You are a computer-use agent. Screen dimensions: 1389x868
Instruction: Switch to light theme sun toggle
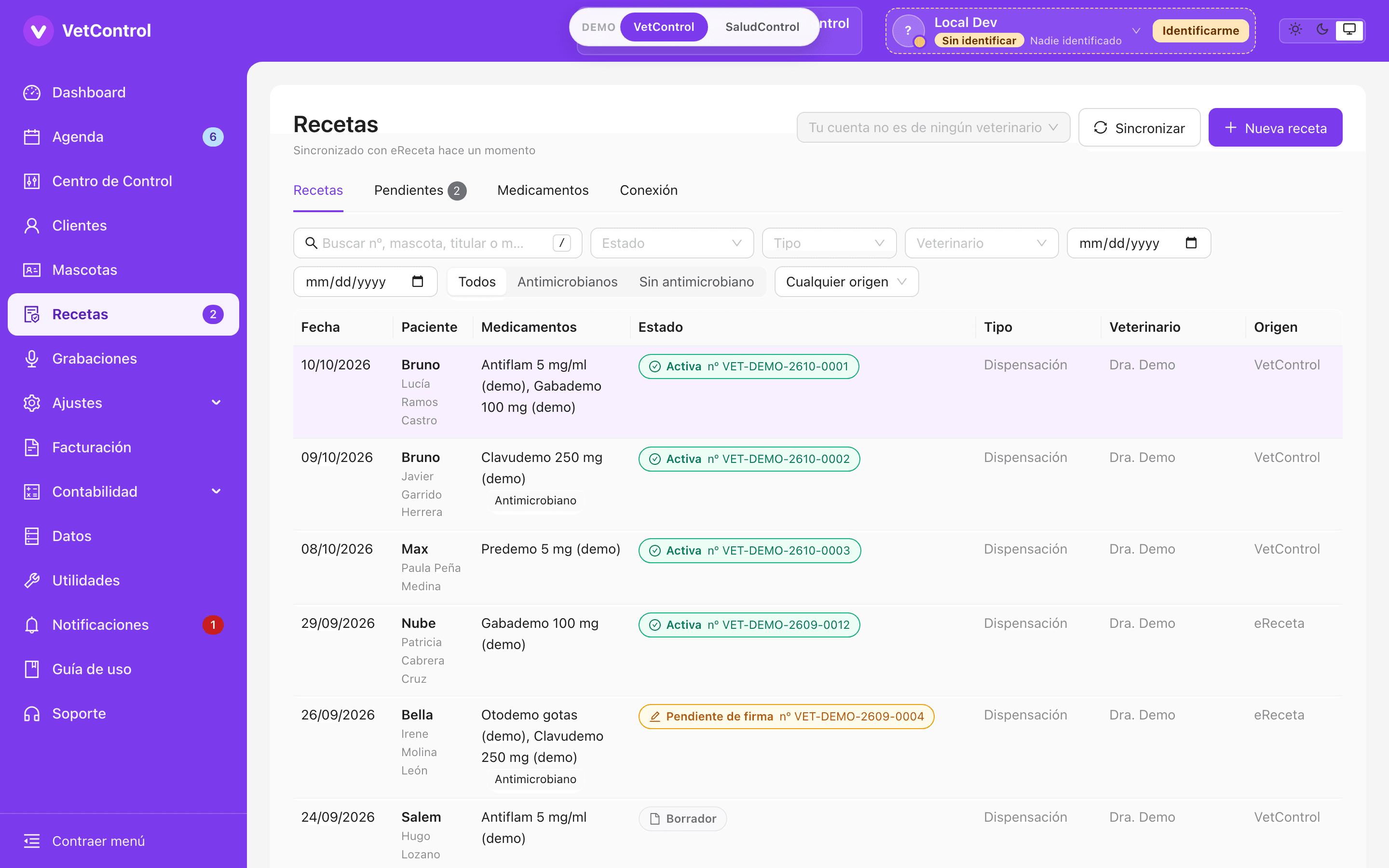(x=1295, y=29)
